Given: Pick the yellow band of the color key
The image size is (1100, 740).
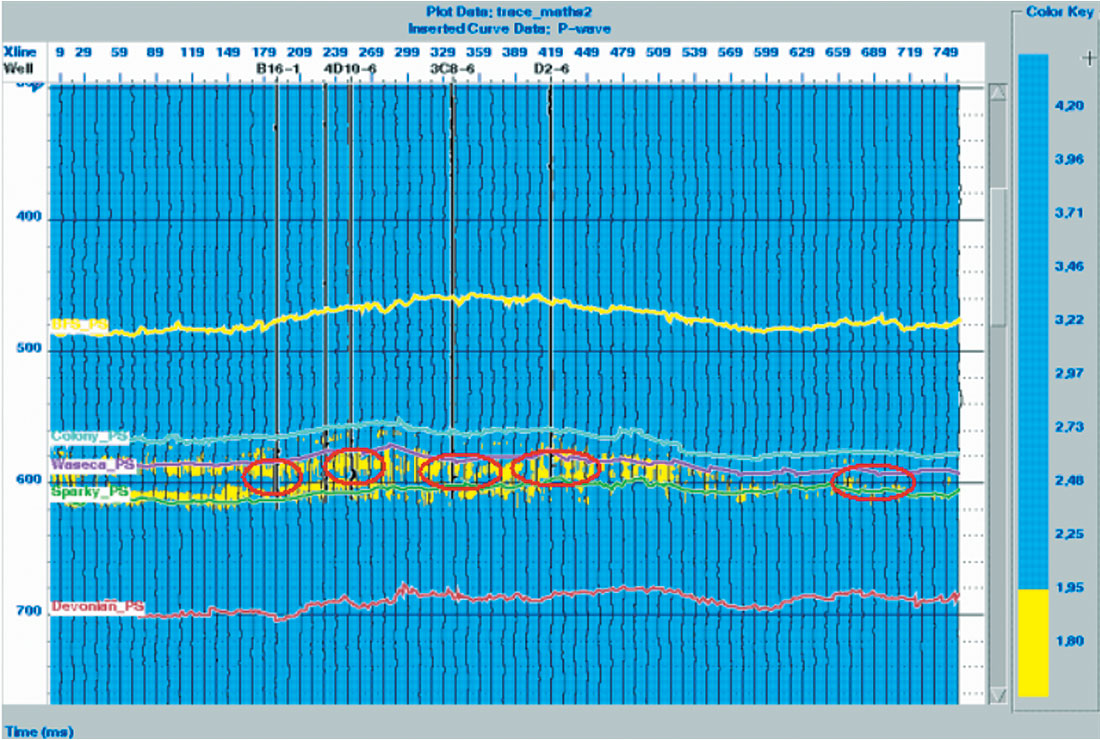Looking at the screenshot, I should (1033, 643).
